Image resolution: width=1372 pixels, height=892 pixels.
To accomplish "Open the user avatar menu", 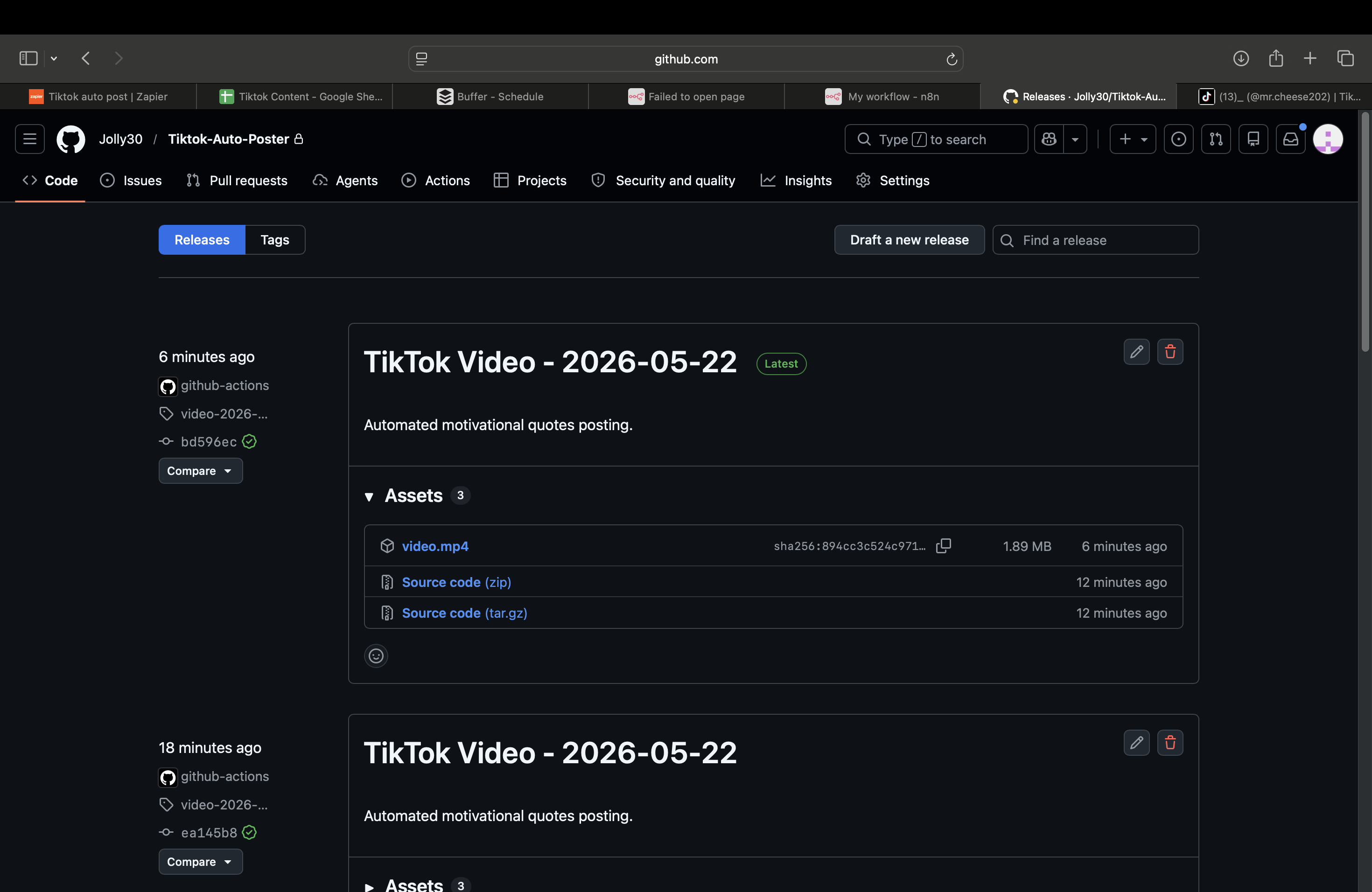I will tap(1328, 139).
